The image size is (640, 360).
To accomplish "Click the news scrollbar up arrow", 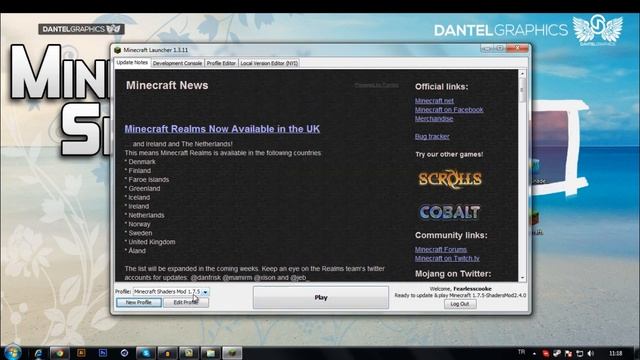I will coord(522,73).
